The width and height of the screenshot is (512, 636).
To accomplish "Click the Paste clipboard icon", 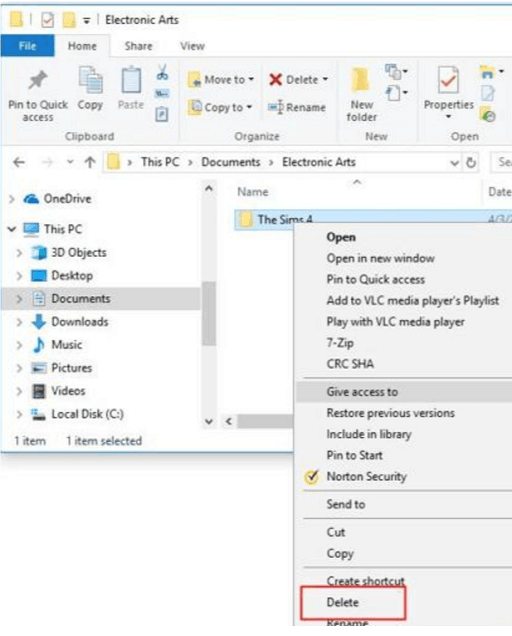I will coord(131,80).
